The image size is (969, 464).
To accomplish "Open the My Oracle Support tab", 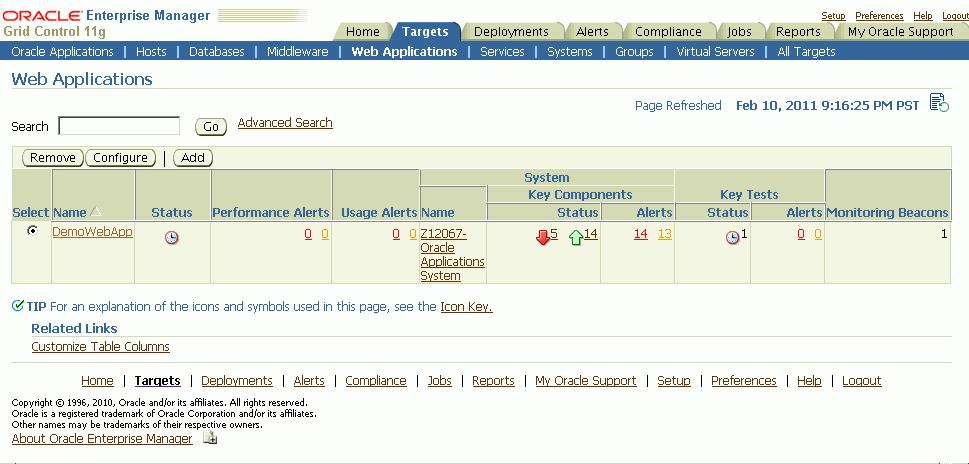I will 900,32.
